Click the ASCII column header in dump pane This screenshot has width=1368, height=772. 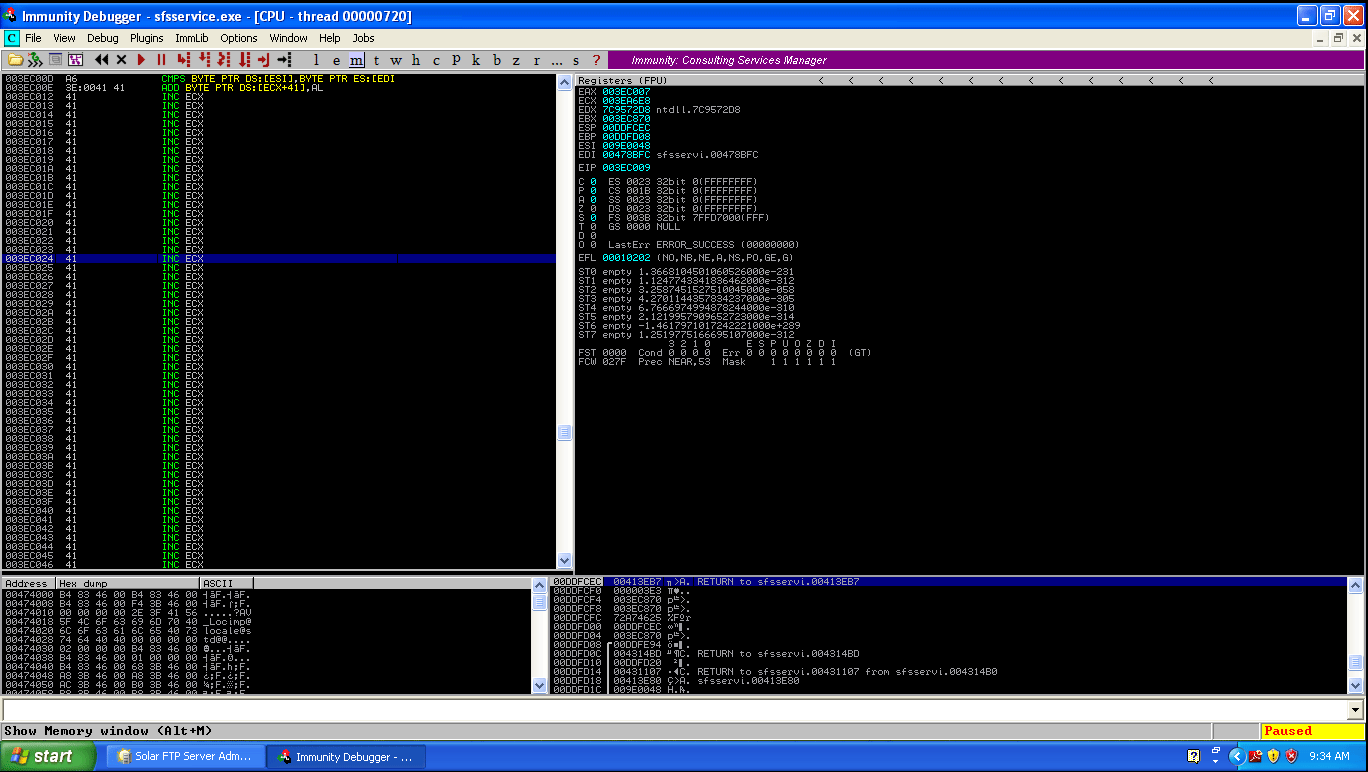227,583
